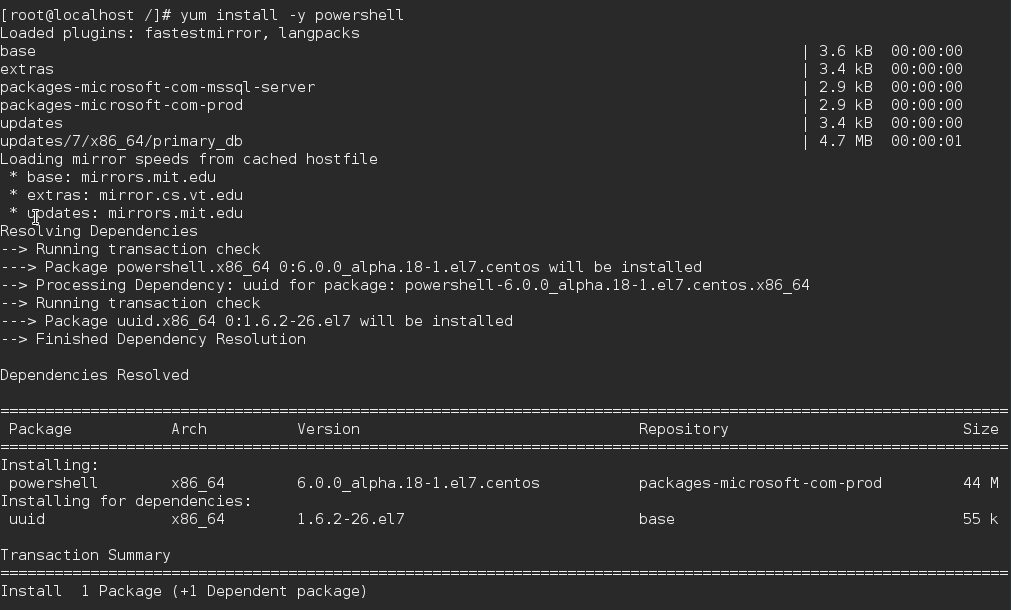Select uuid package name in dependencies row
This screenshot has height=610, width=1011.
pyautogui.click(x=27, y=519)
